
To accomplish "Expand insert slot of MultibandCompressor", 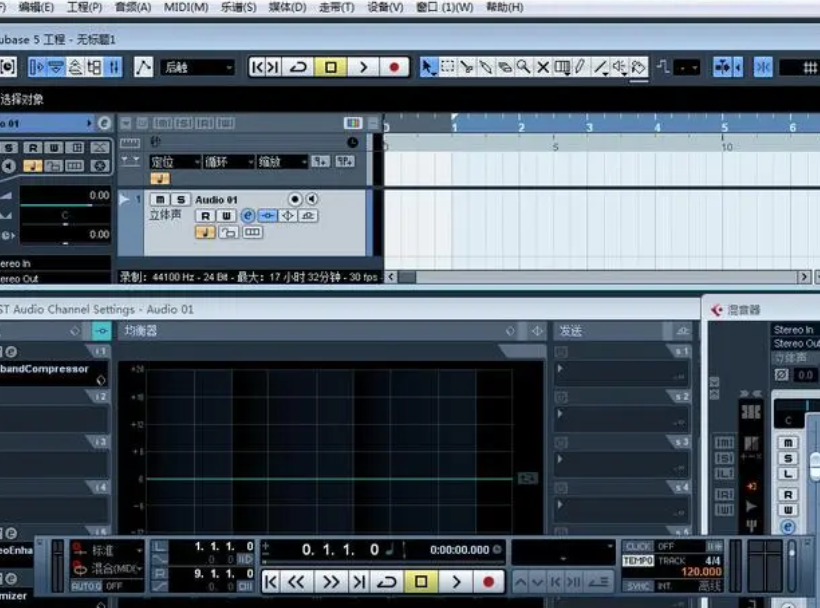I will (101, 380).
